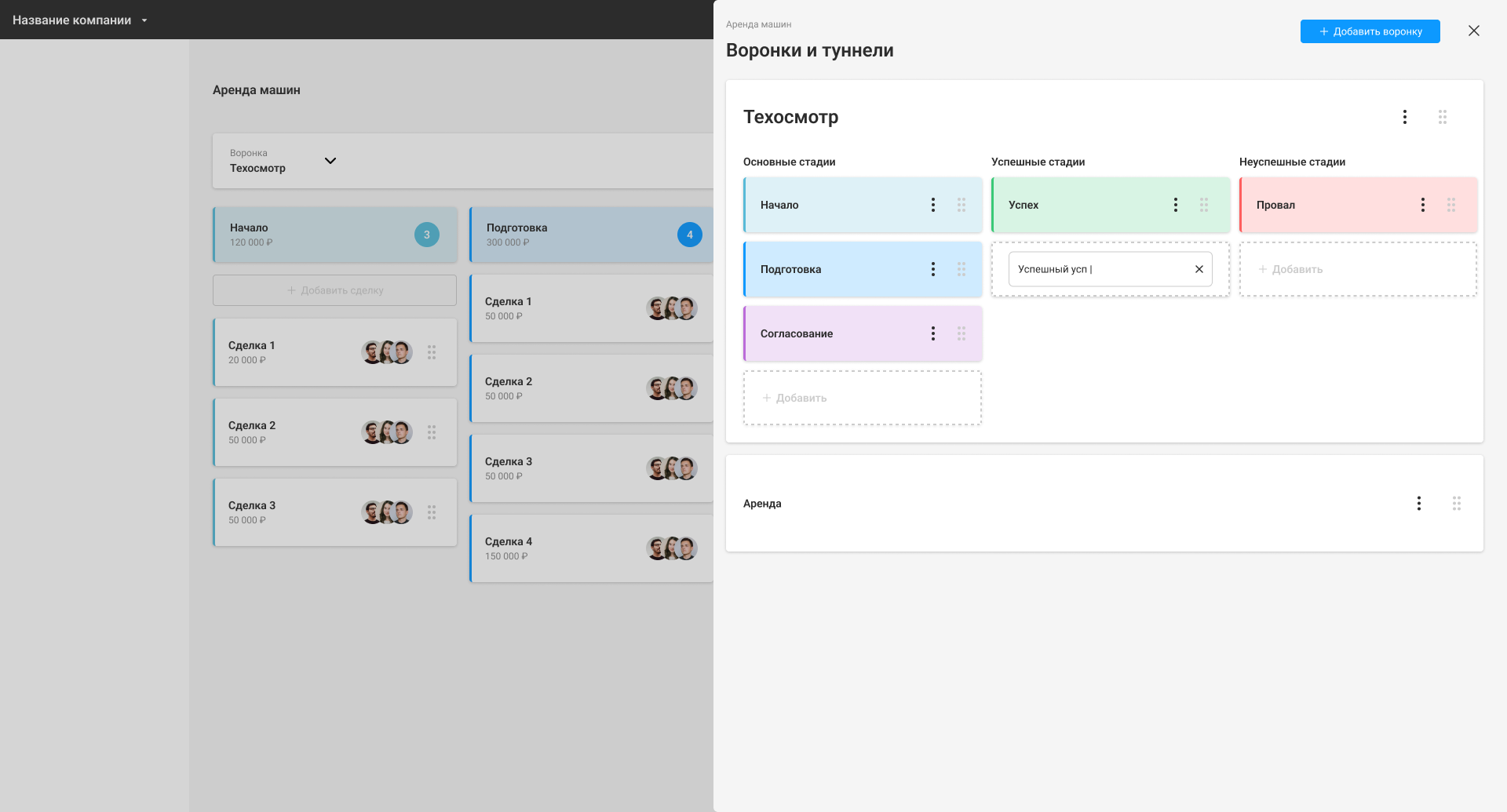Add a new stage under Основные стадии
Image resolution: width=1507 pixels, height=812 pixels.
coord(862,398)
